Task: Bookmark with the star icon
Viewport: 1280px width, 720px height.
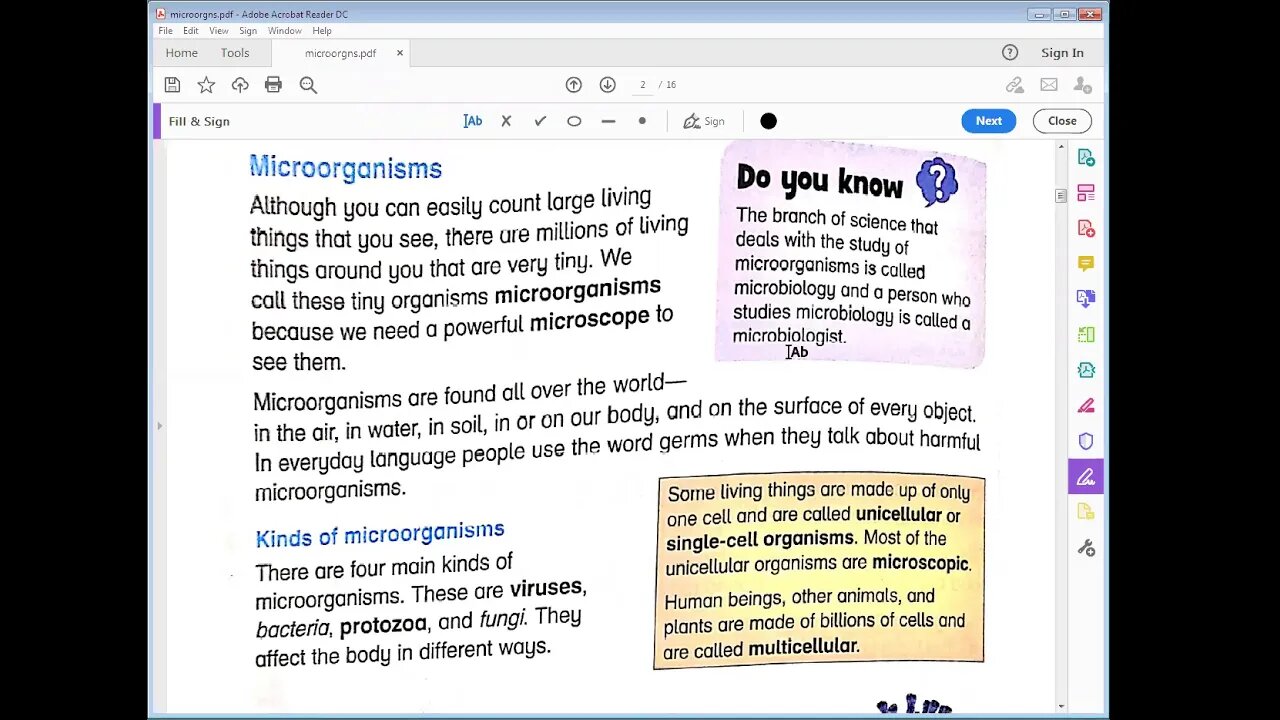Action: coord(206,85)
